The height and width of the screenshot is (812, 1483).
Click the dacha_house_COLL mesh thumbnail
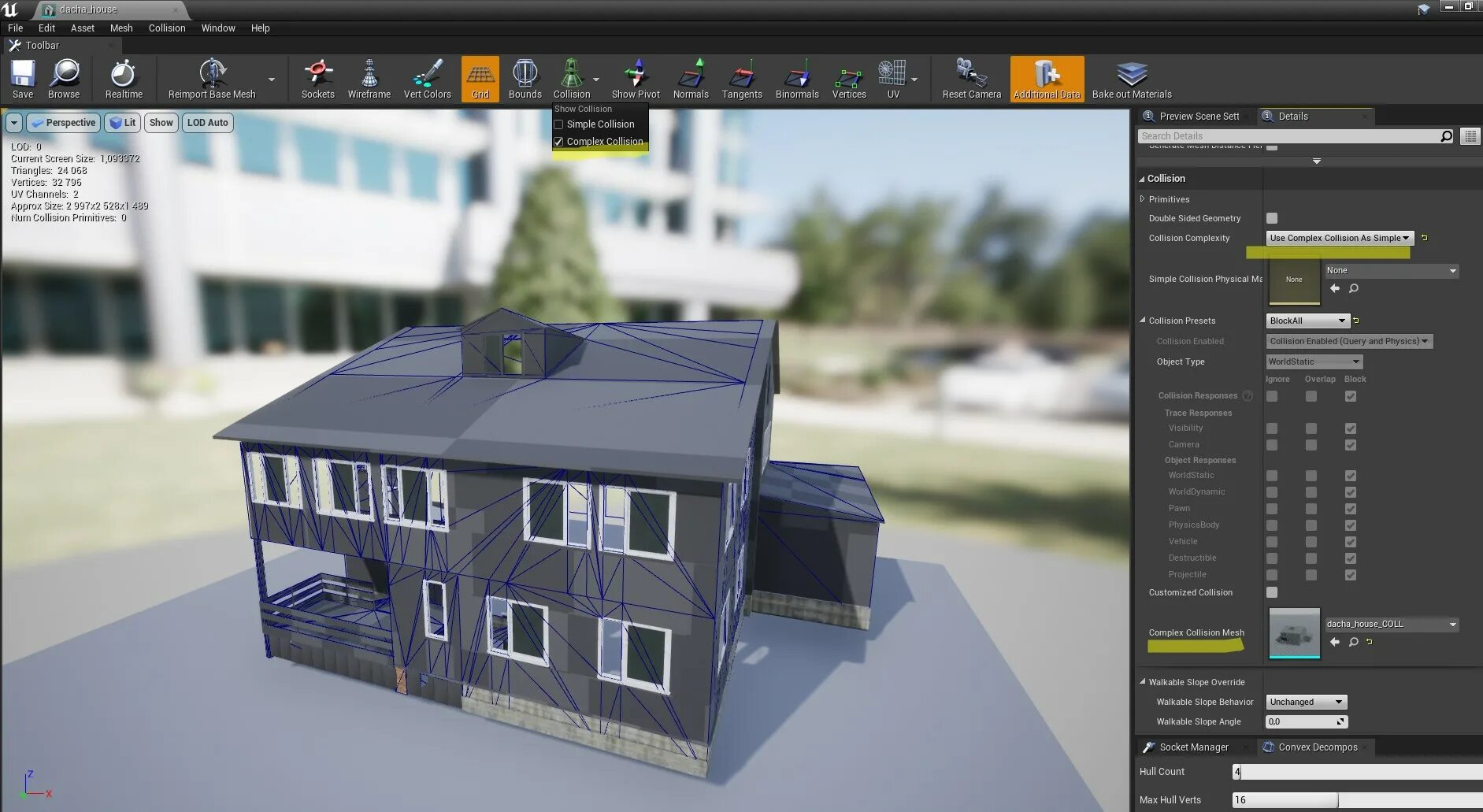coord(1294,632)
